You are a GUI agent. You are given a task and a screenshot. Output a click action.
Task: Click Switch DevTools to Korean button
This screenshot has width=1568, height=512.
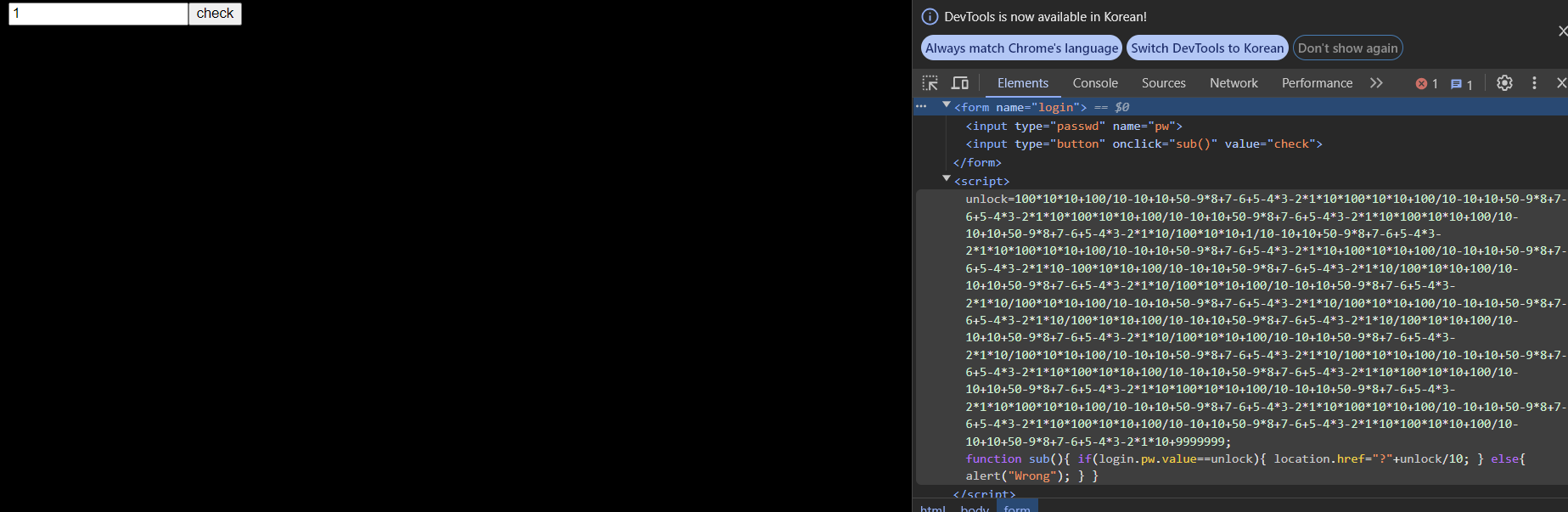coord(1207,48)
